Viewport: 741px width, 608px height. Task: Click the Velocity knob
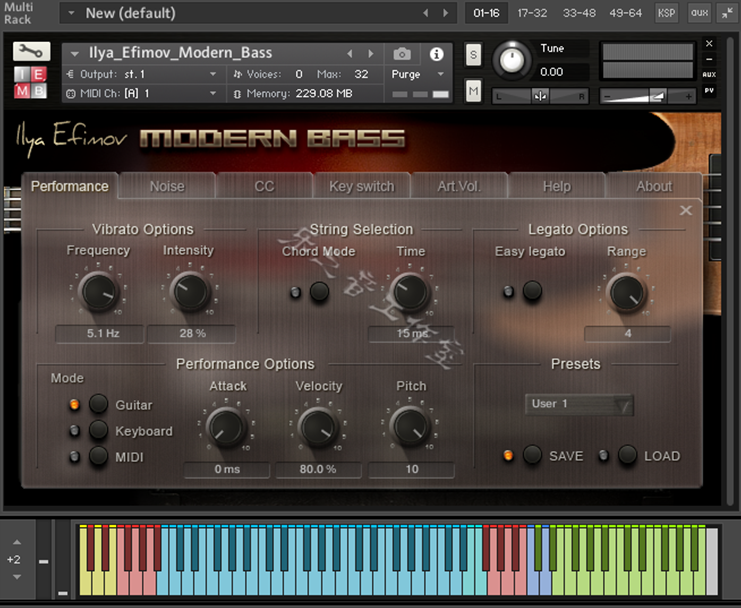(318, 428)
